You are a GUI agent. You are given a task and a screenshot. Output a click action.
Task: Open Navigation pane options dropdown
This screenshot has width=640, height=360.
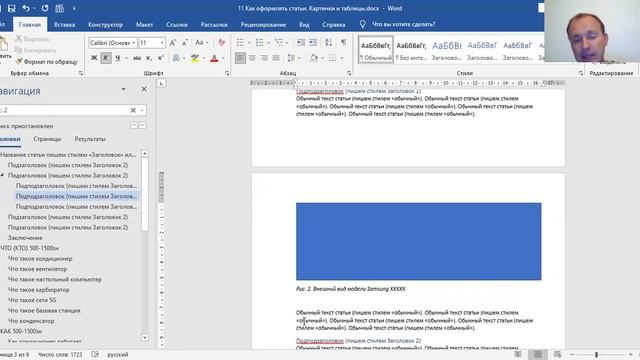(124, 89)
